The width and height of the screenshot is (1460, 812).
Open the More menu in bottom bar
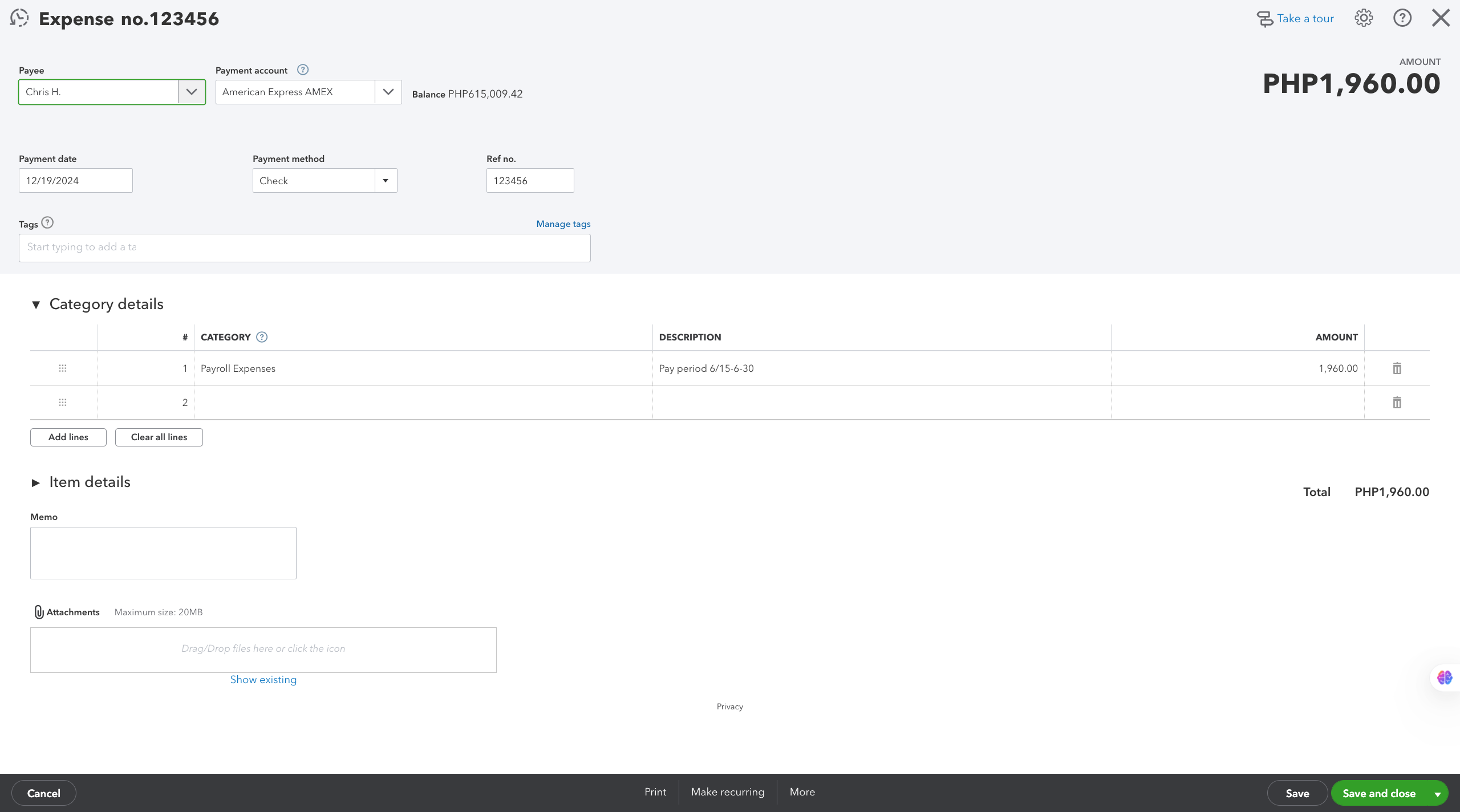(802, 792)
